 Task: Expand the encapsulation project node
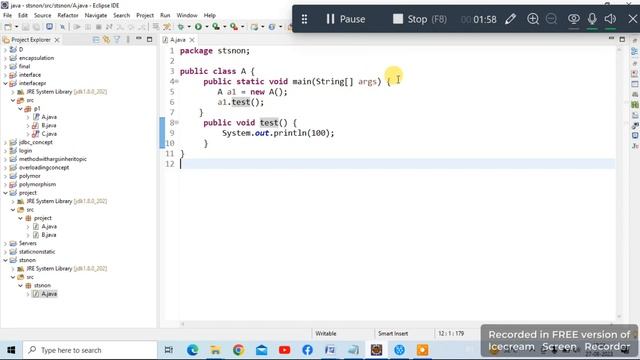click(5, 58)
